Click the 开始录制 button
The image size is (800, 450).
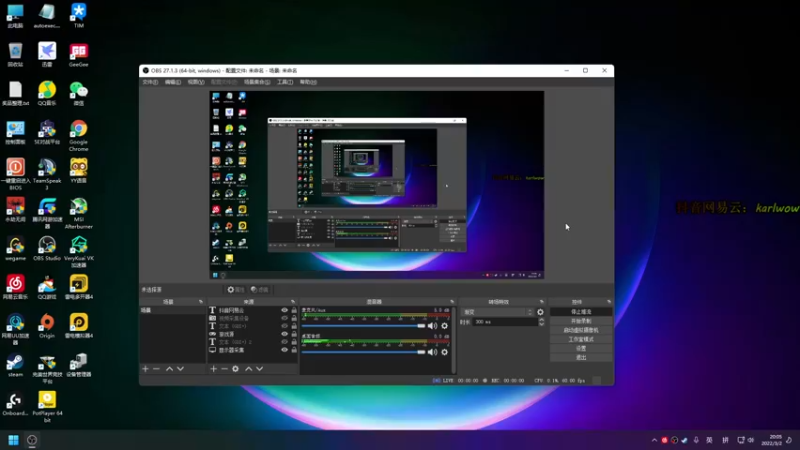(x=581, y=321)
